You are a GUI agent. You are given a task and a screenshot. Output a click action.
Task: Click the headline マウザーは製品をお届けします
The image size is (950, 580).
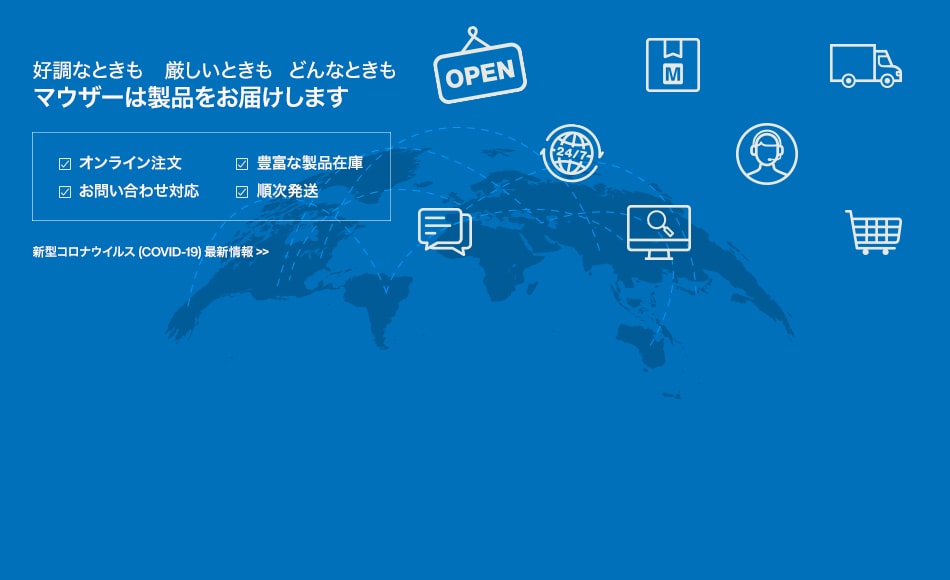[x=190, y=98]
